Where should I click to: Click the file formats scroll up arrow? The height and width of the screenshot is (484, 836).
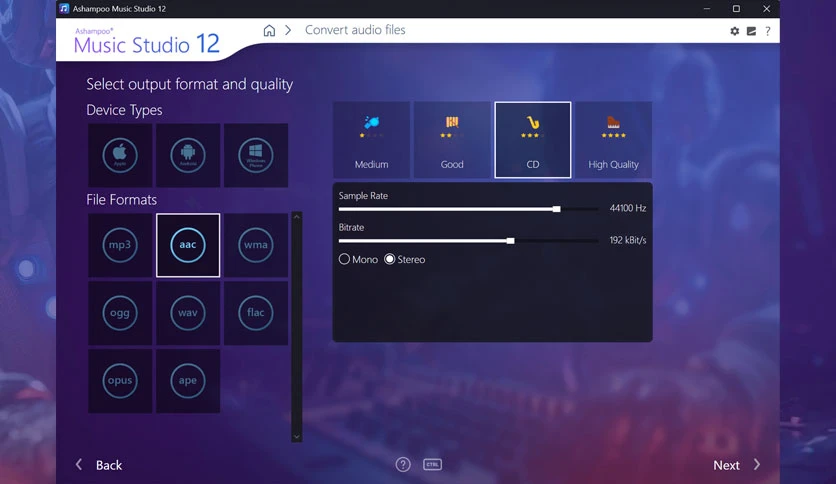(x=297, y=217)
